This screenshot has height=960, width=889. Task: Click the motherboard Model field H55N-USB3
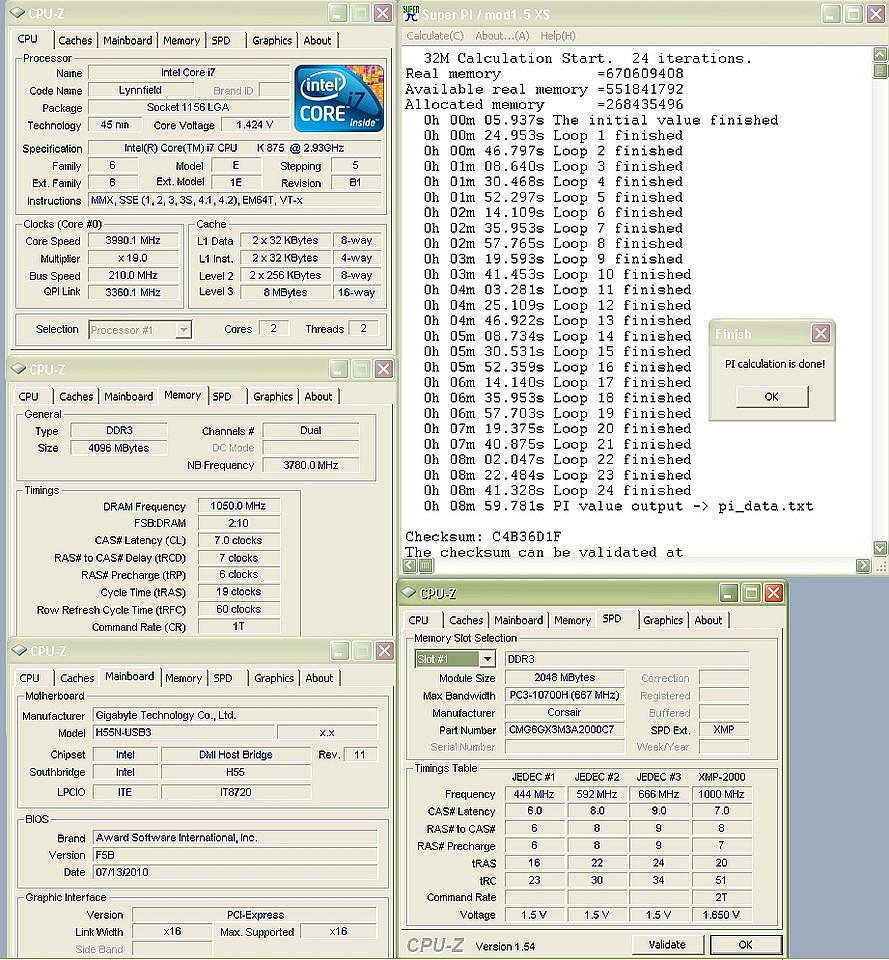coord(184,732)
